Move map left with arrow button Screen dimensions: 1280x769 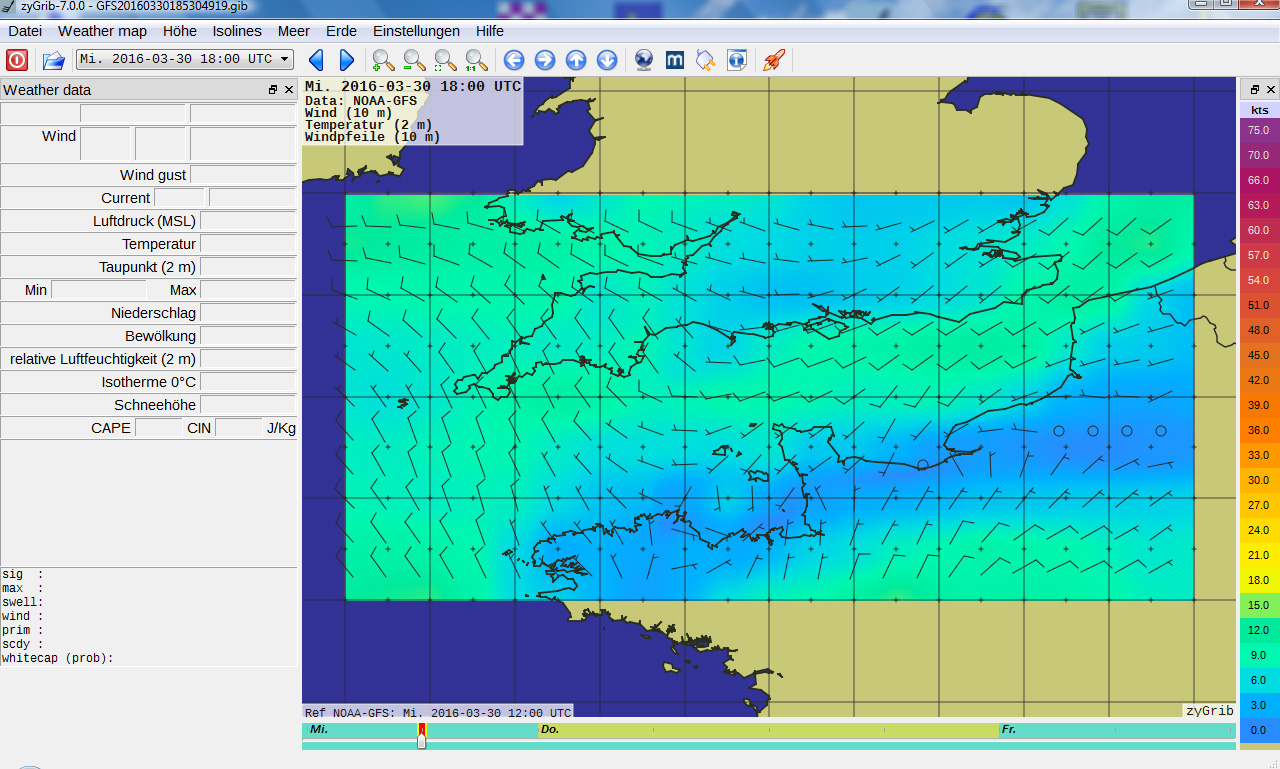click(x=514, y=60)
